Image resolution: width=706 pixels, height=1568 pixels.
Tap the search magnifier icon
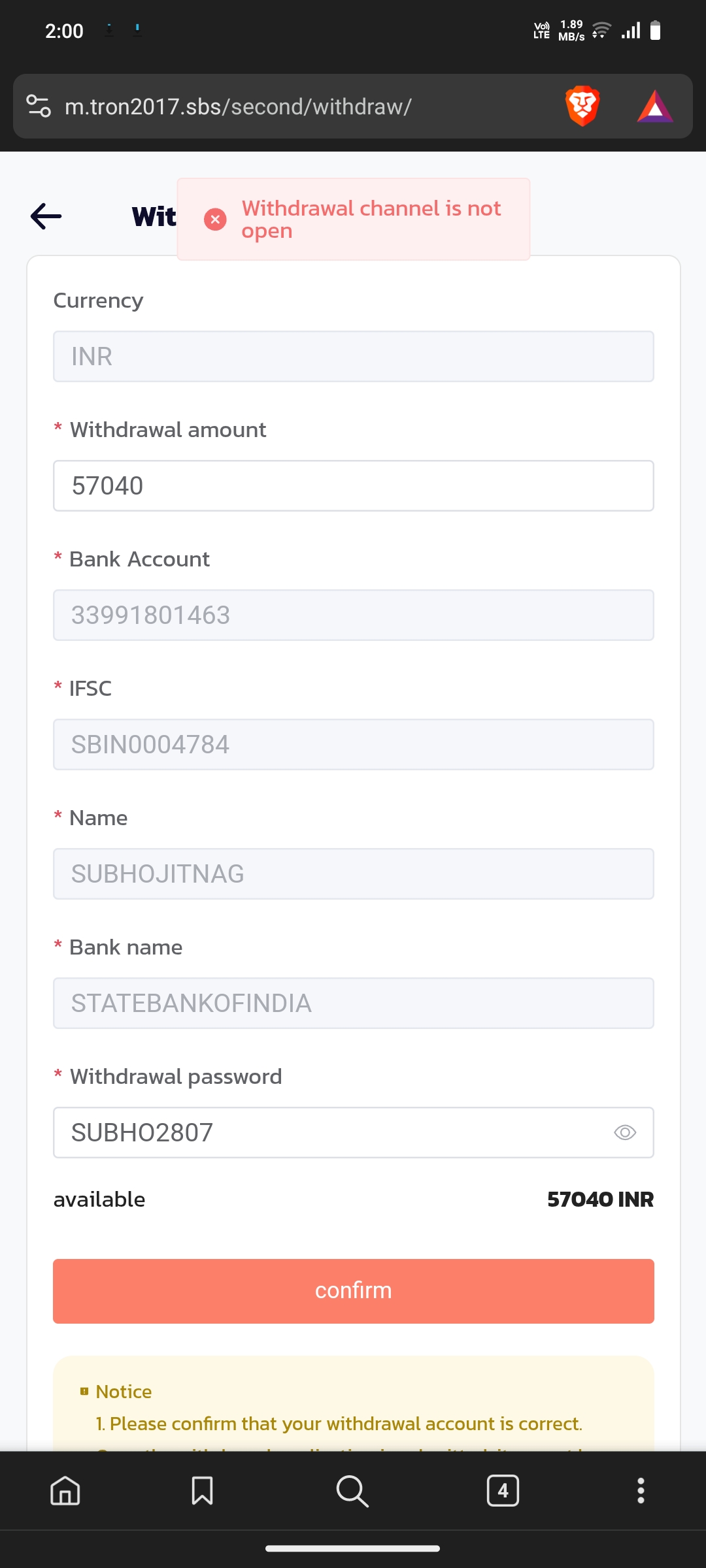(x=352, y=1491)
